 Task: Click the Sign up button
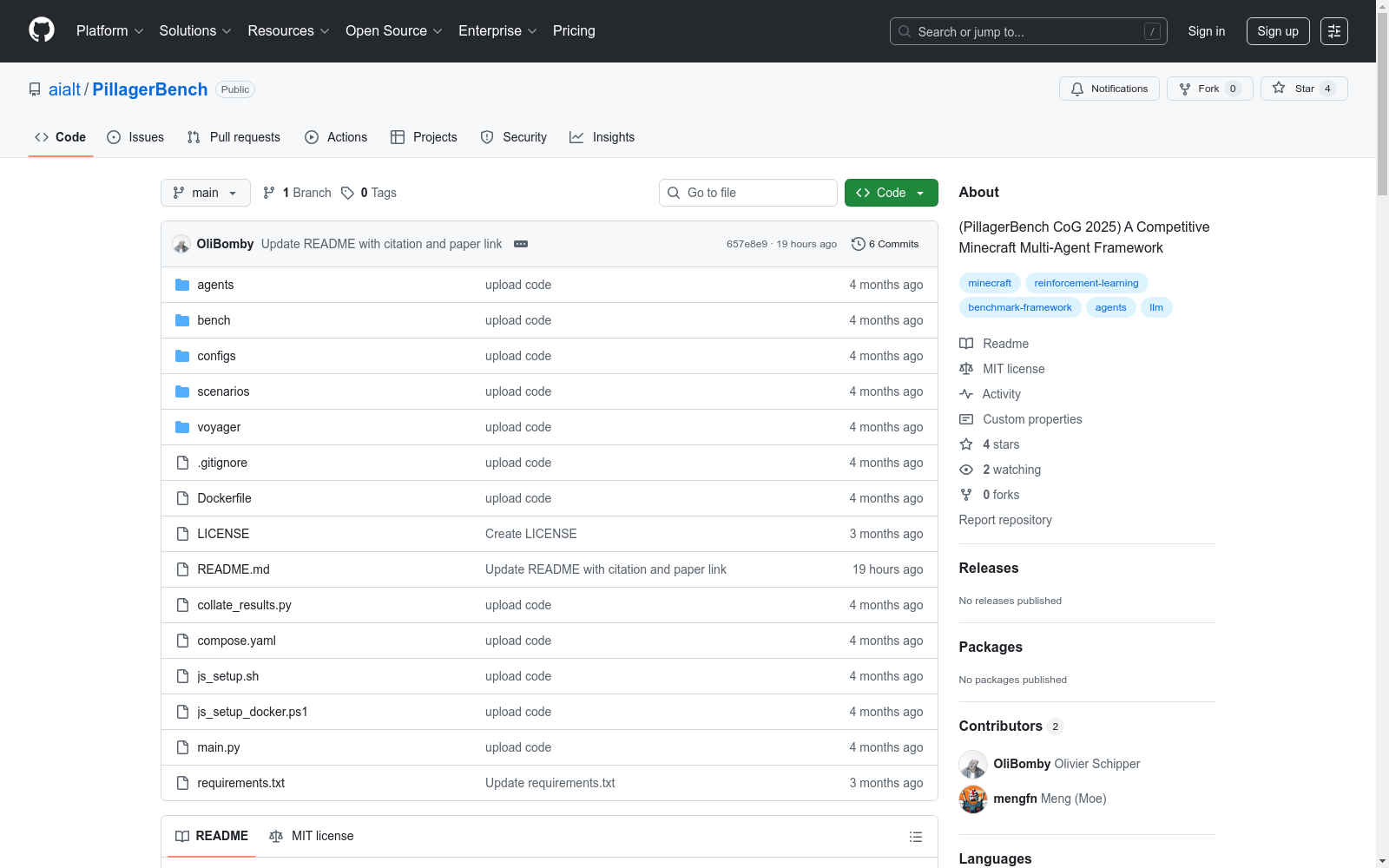coord(1278,31)
